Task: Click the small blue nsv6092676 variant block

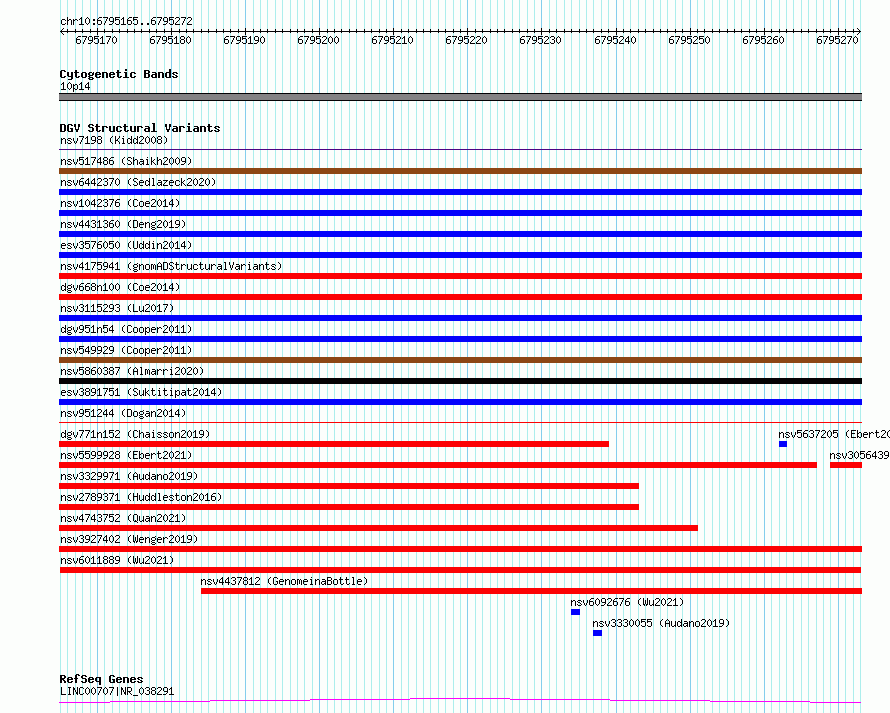Action: tap(575, 612)
